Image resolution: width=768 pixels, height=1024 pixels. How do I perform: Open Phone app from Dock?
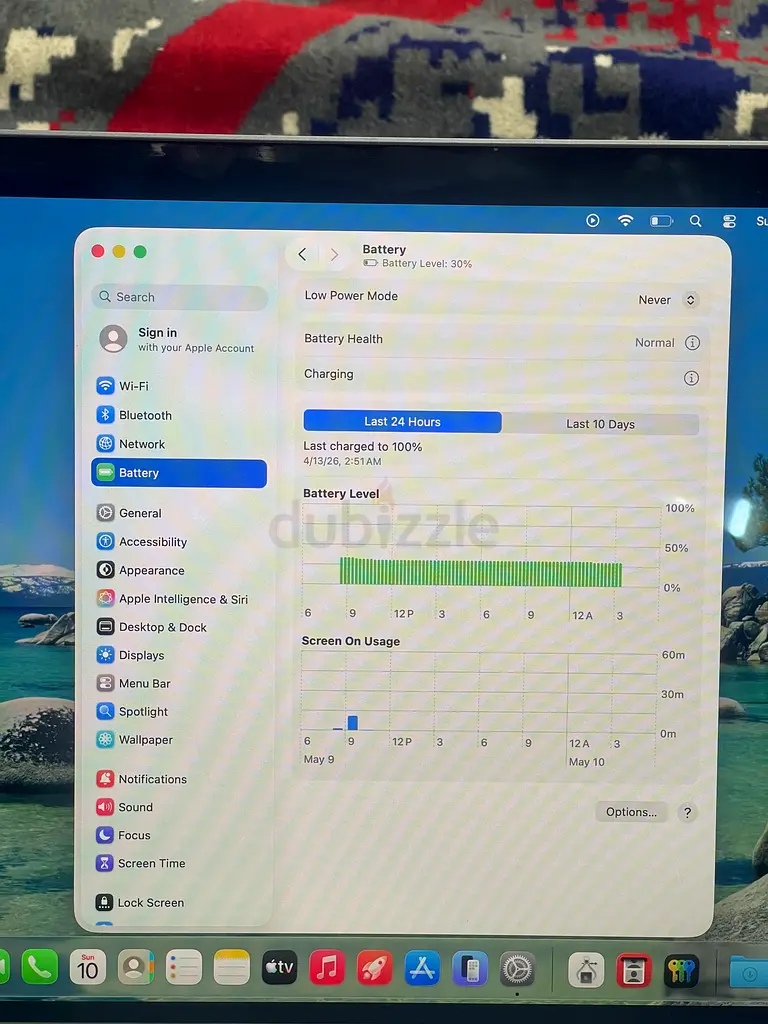pos(39,967)
